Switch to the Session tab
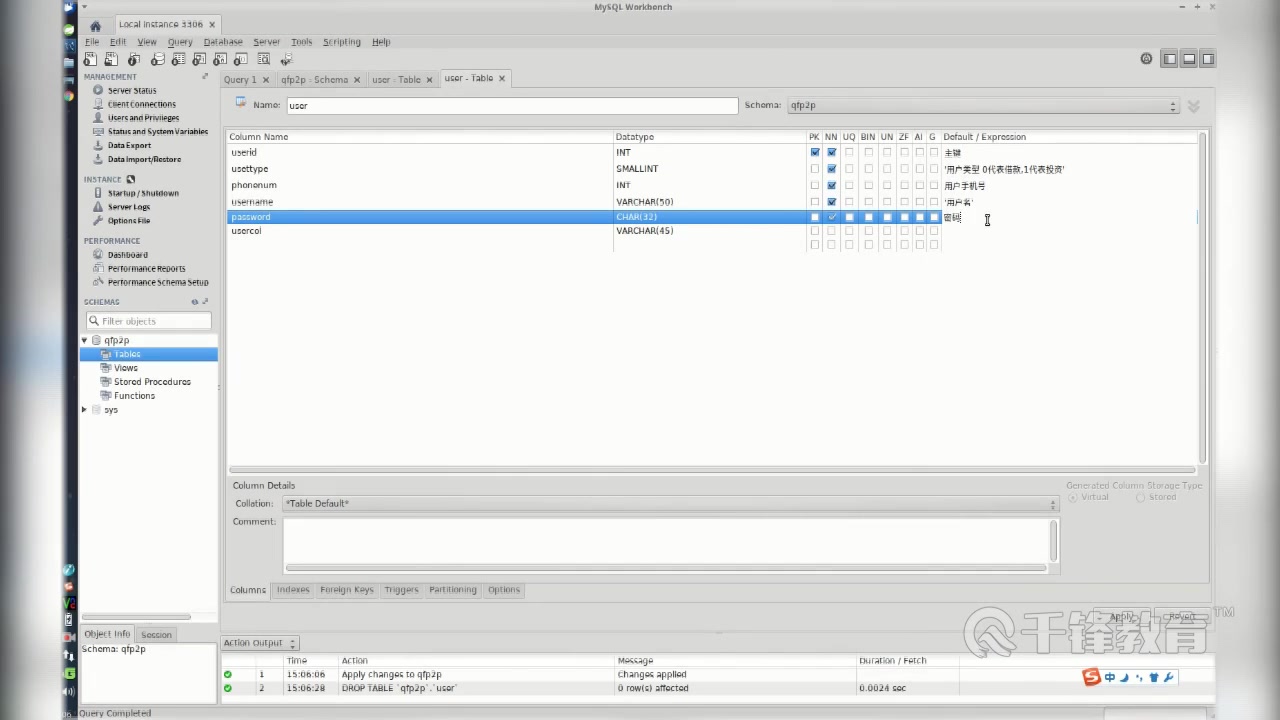Screen dimensions: 1280x720 156,634
